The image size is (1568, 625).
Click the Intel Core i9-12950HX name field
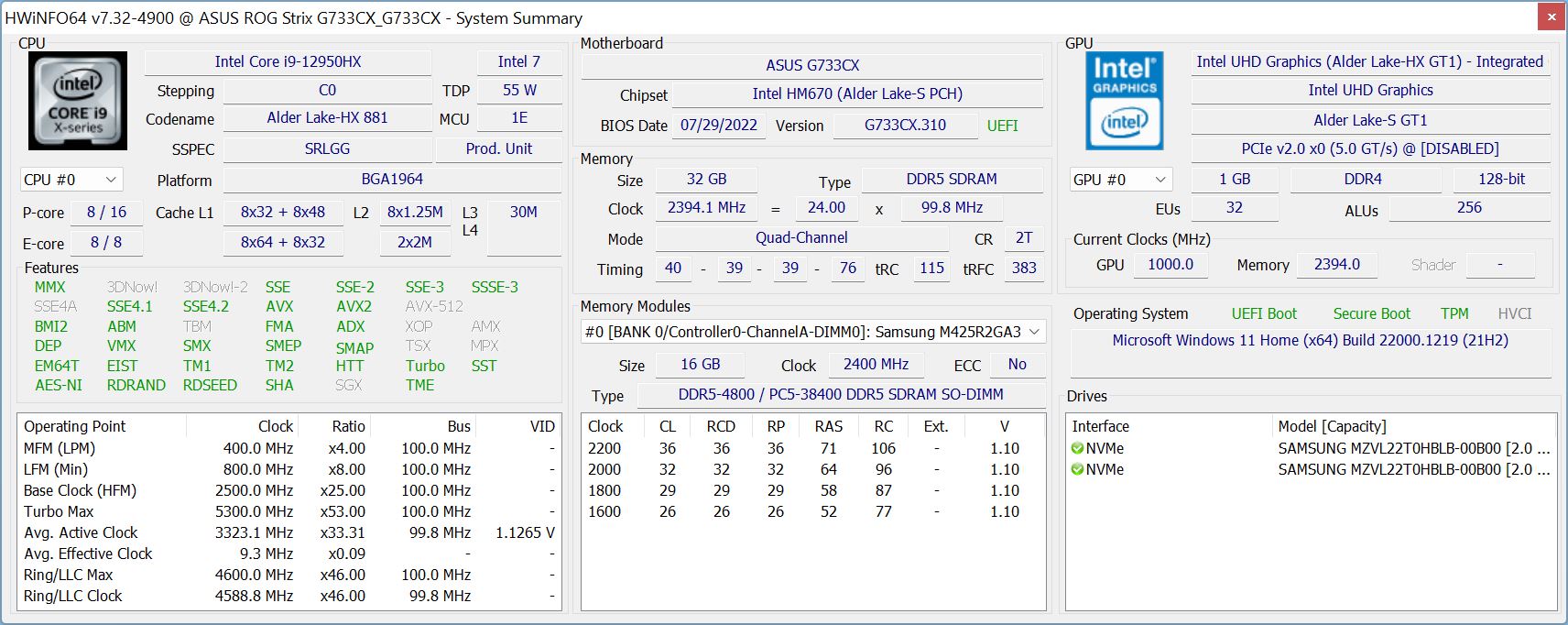point(288,62)
